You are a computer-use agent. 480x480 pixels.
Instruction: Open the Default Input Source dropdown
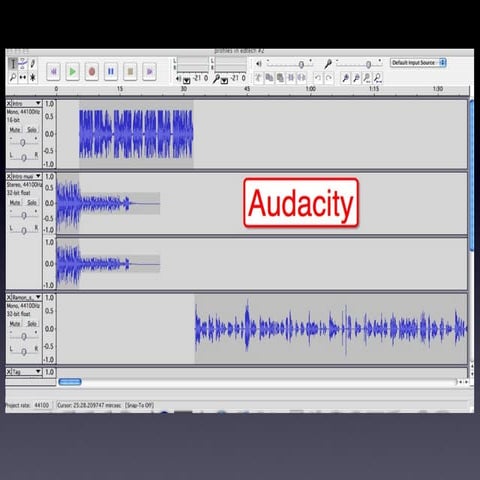coord(418,63)
